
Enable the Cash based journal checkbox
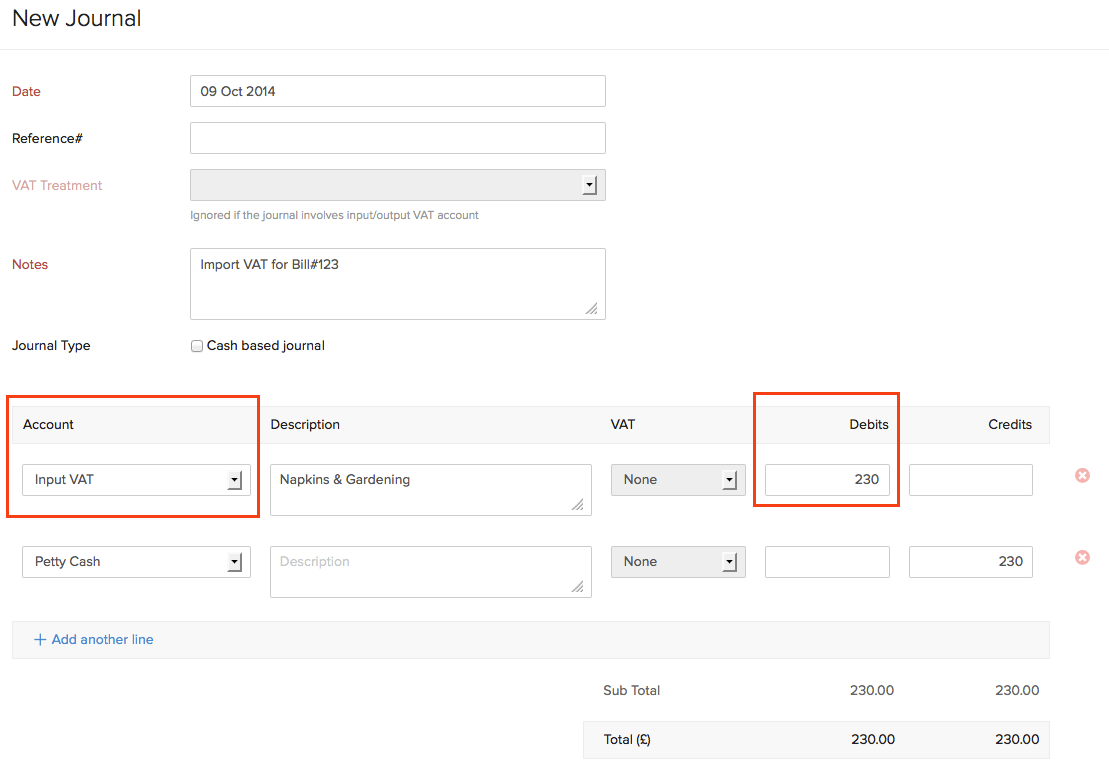(x=197, y=345)
